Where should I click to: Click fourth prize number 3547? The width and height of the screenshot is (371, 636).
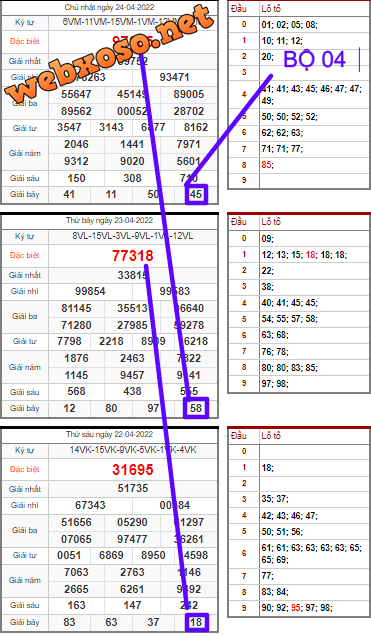[x=69, y=127]
